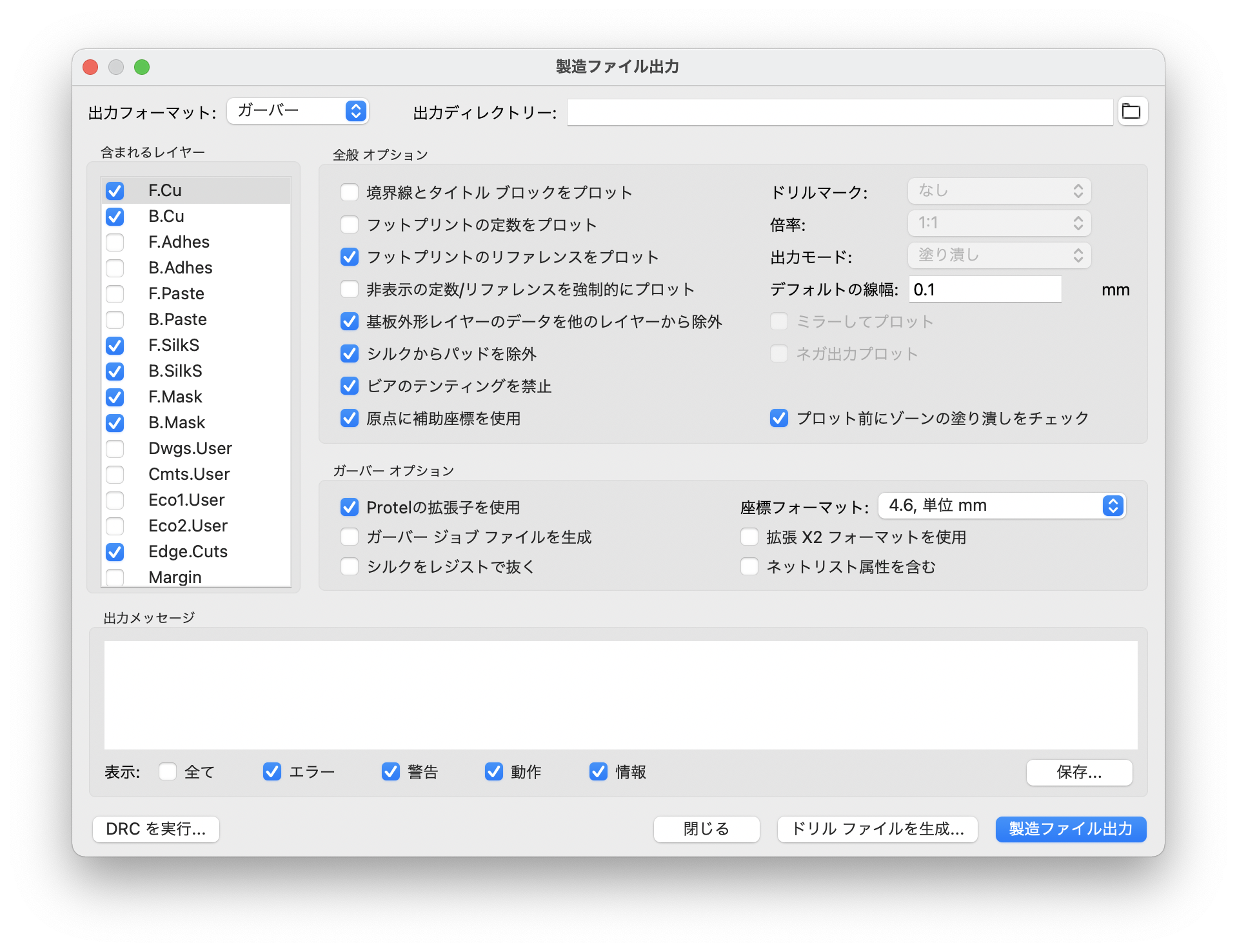
Task: Close the dialog with the red window button
Action: pos(90,67)
